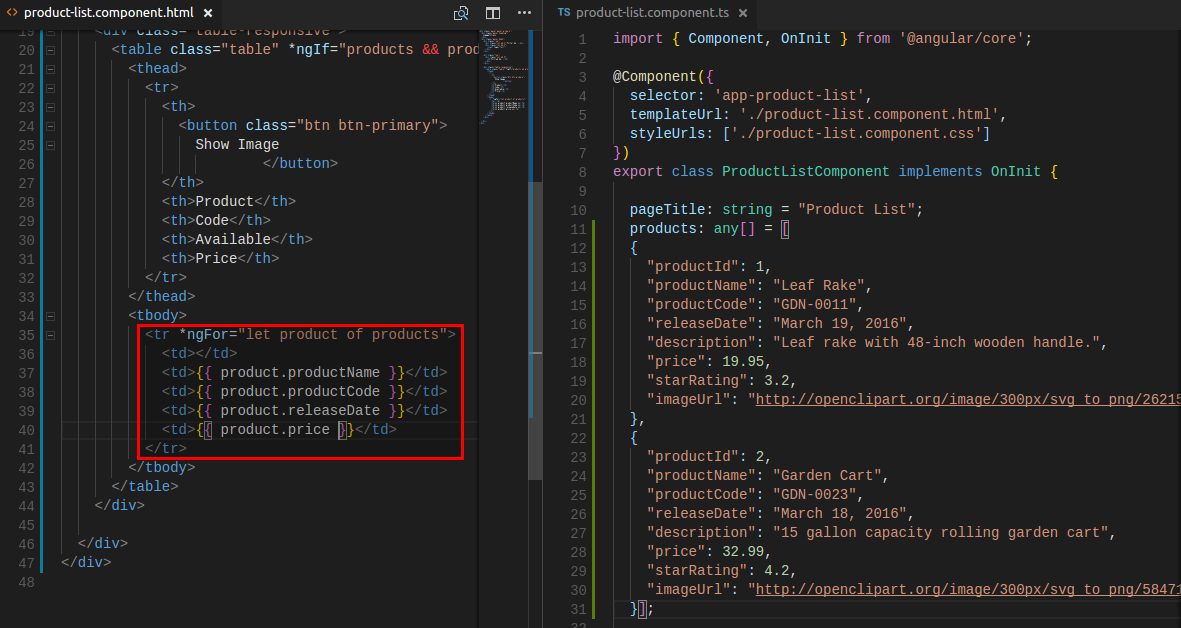Select line number 40 in the HTML editor
The height and width of the screenshot is (628, 1181).
point(27,430)
